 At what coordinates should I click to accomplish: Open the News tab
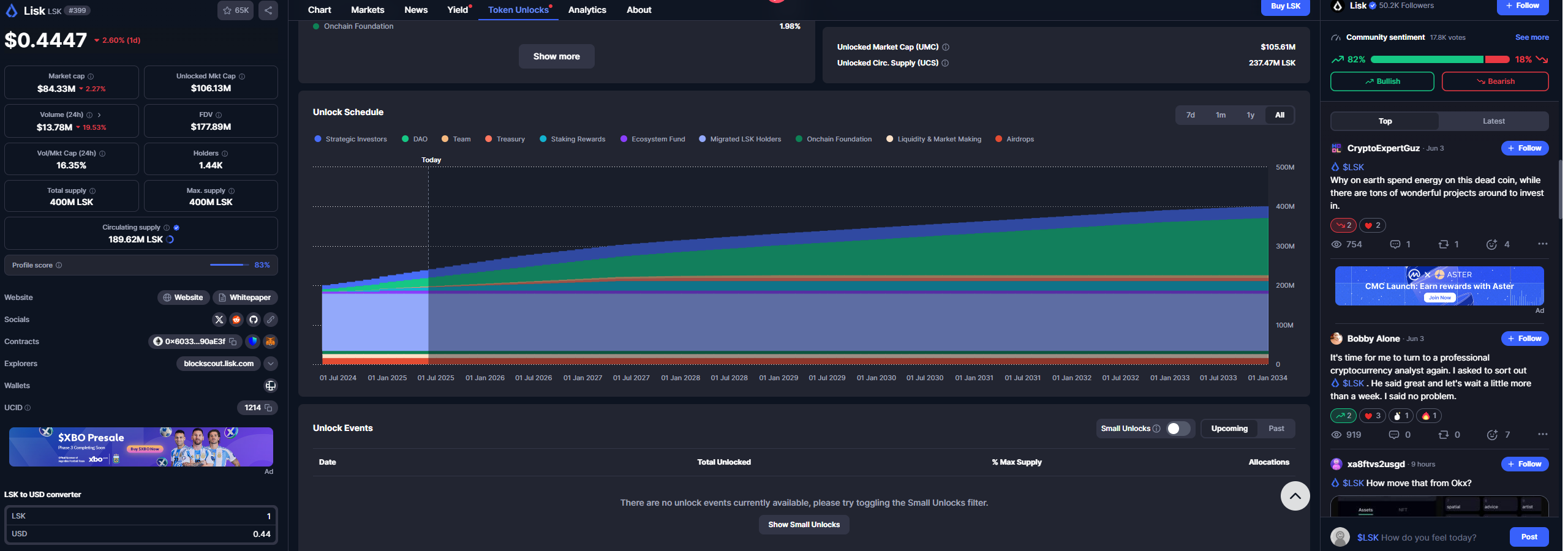(416, 10)
